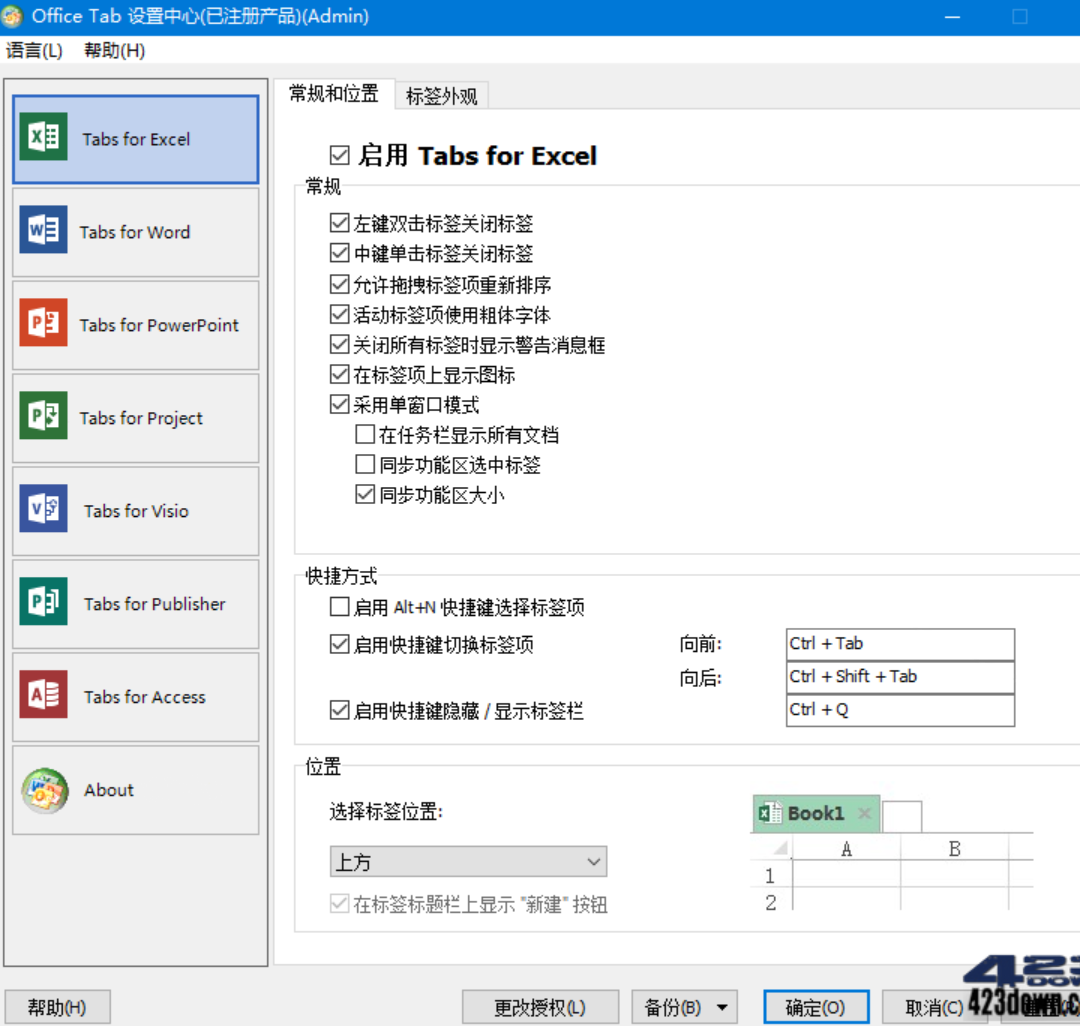Toggle 活动标签项使用粗体字体 checkbox
The width and height of the screenshot is (1080, 1026).
(339, 314)
